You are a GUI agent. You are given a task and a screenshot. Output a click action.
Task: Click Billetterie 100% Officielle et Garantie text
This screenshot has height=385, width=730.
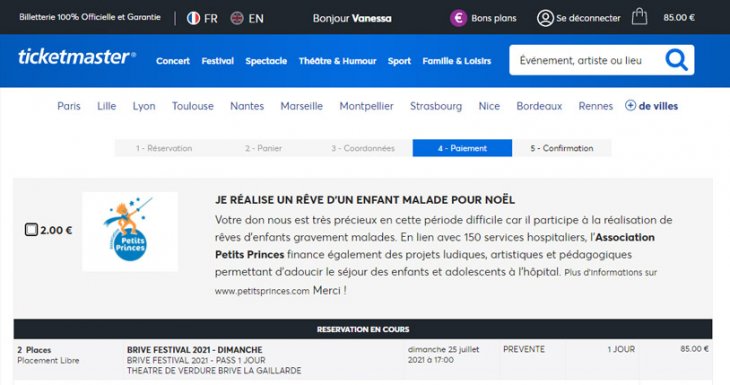(90, 17)
